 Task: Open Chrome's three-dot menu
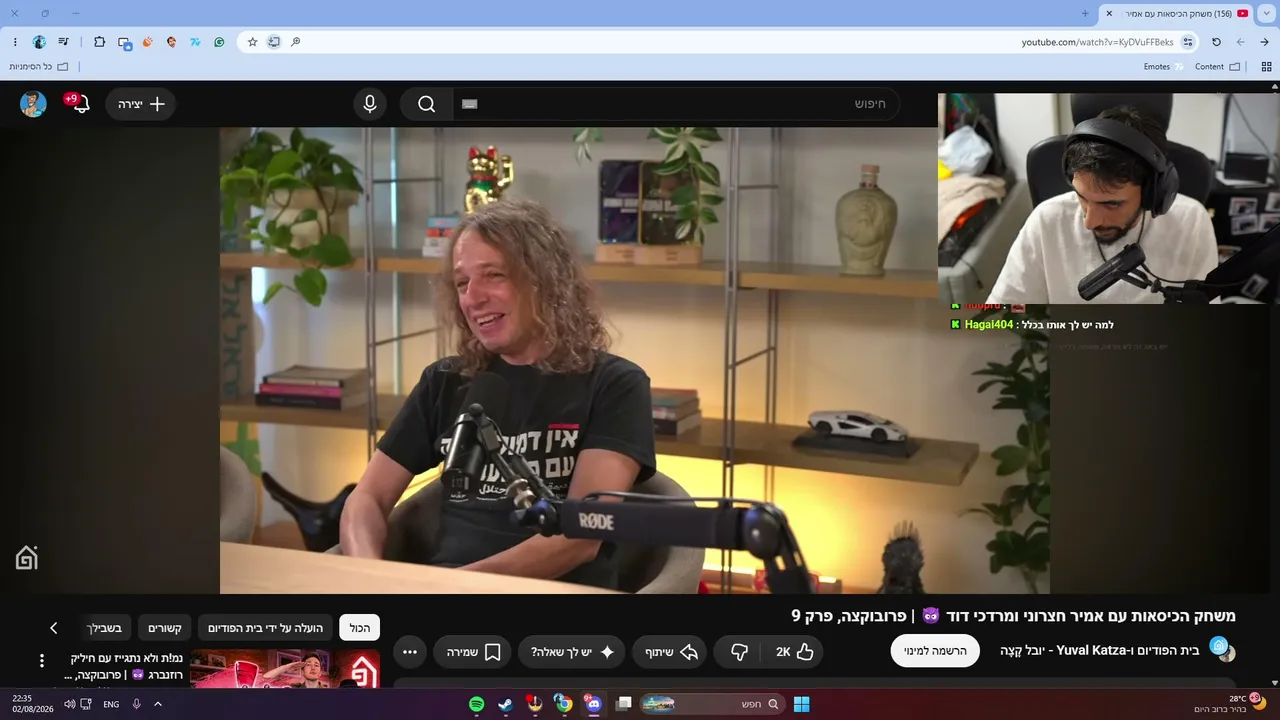pyautogui.click(x=15, y=42)
